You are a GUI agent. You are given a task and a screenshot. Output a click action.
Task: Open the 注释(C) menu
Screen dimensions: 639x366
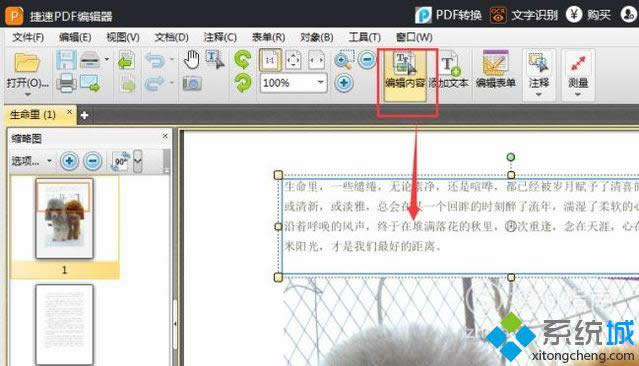(220, 37)
